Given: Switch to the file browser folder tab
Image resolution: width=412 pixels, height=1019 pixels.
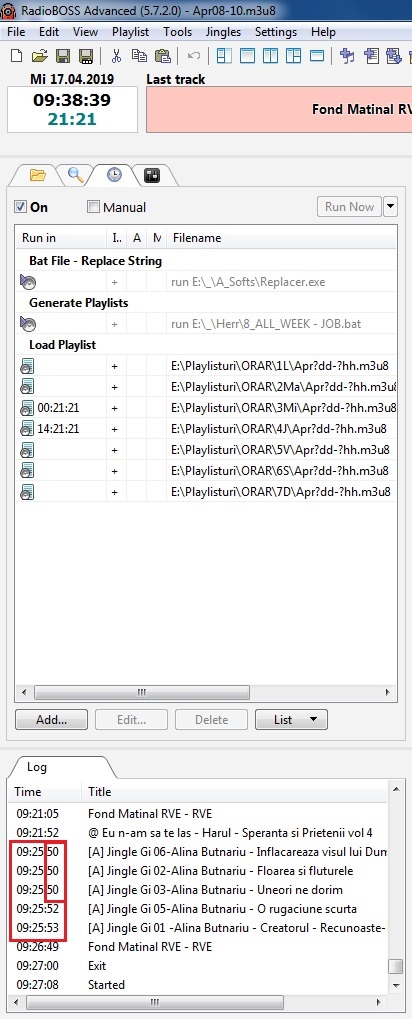Looking at the screenshot, I should (38, 175).
